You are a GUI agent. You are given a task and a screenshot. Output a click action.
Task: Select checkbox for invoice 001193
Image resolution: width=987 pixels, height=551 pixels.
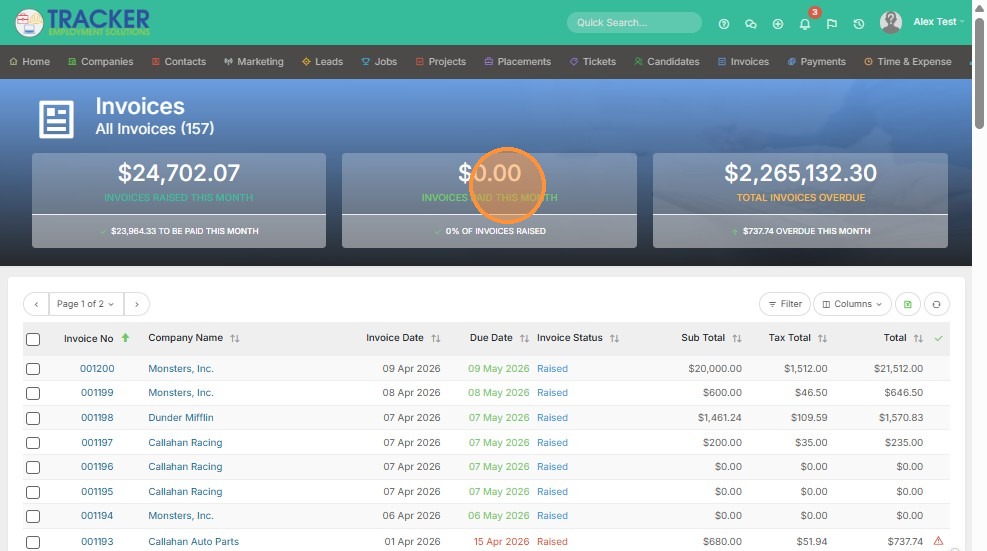pyautogui.click(x=33, y=542)
